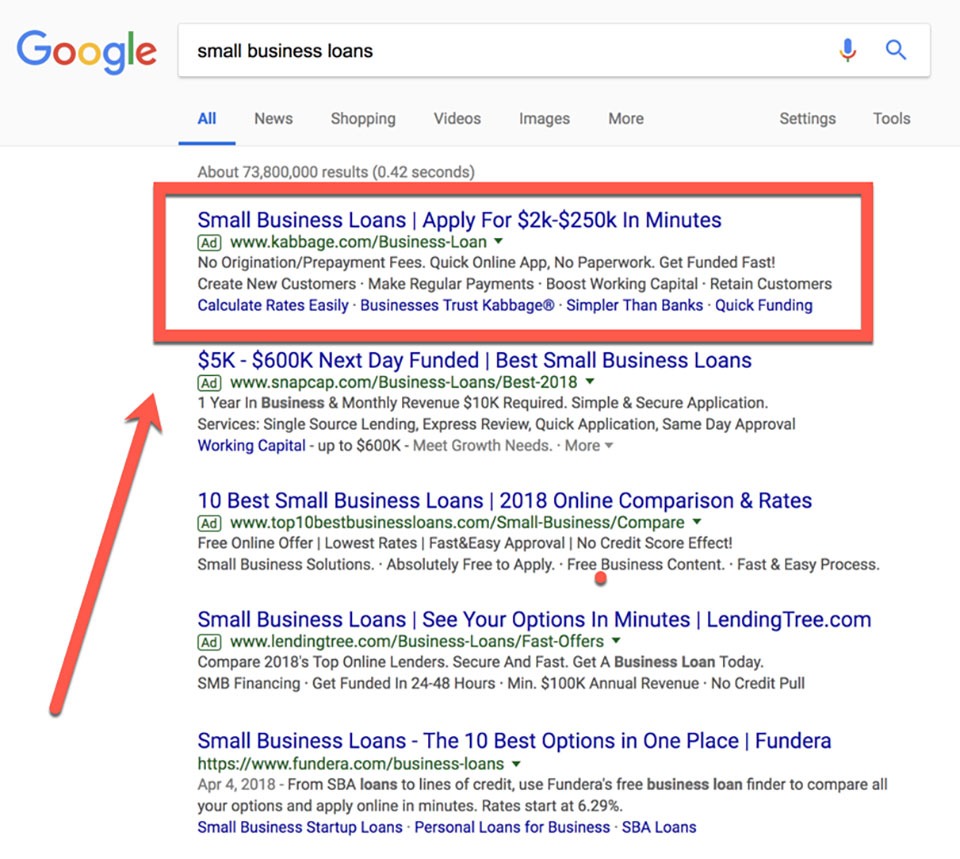Open LendingTree See Your Options In Minutes headline
Screen dimensions: 960x859
tap(534, 619)
